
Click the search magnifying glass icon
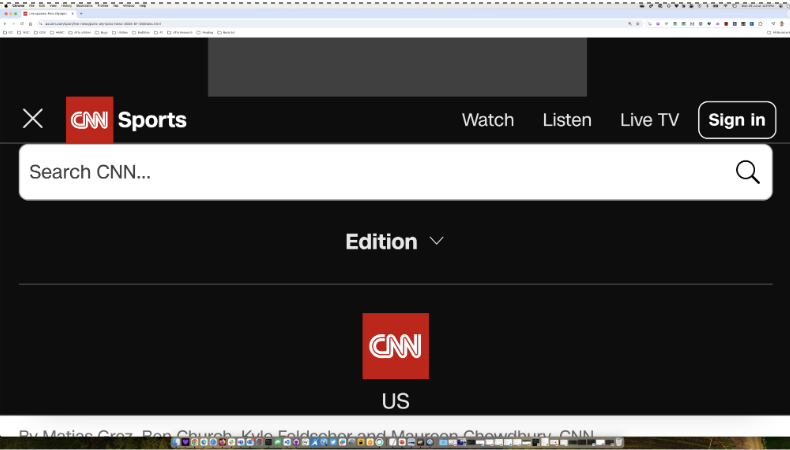(x=747, y=172)
